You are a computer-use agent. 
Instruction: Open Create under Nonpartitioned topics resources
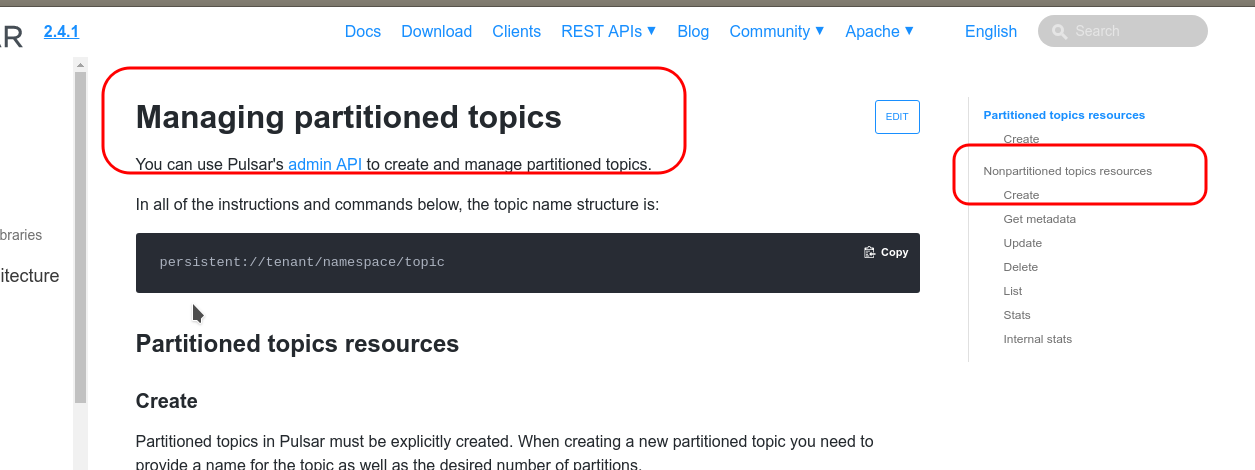1021,195
